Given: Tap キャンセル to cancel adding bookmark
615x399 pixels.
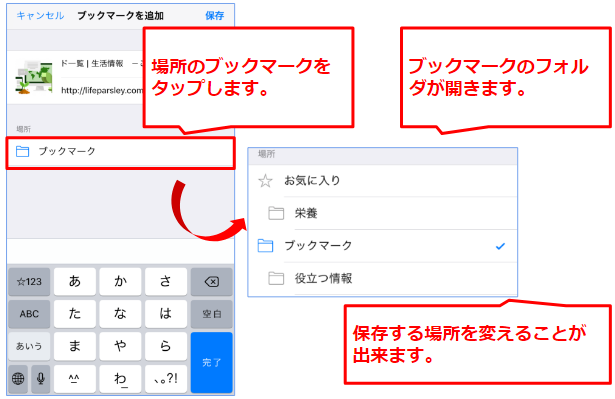Looking at the screenshot, I should pyautogui.click(x=40, y=16).
